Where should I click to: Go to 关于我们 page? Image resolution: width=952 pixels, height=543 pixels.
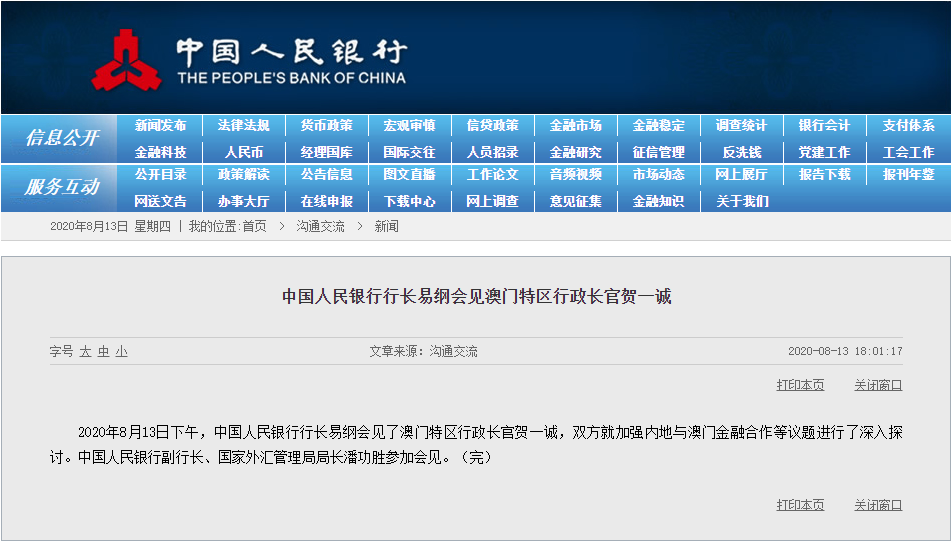click(x=741, y=201)
